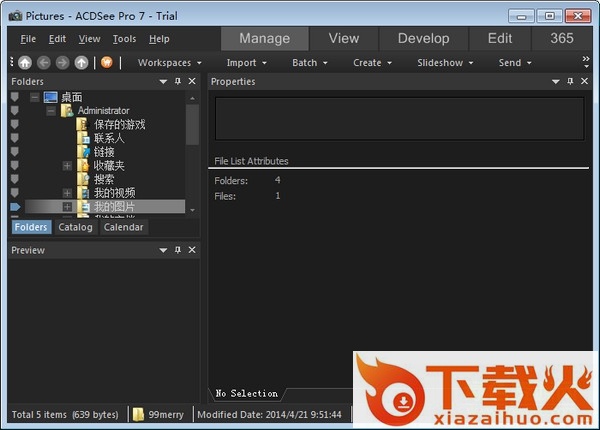600x430 pixels.
Task: Select the Folders tab
Action: (x=31, y=227)
